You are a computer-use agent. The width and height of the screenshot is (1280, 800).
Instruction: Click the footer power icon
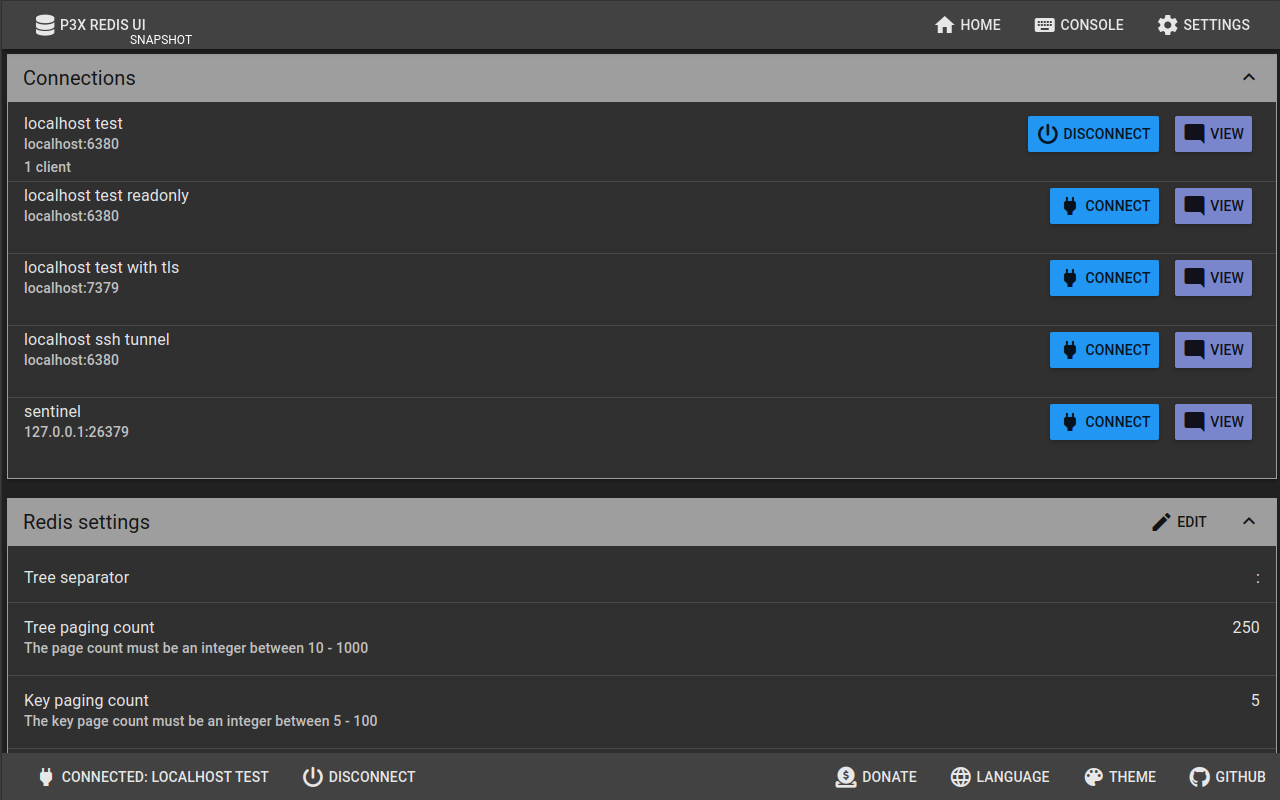(313, 777)
